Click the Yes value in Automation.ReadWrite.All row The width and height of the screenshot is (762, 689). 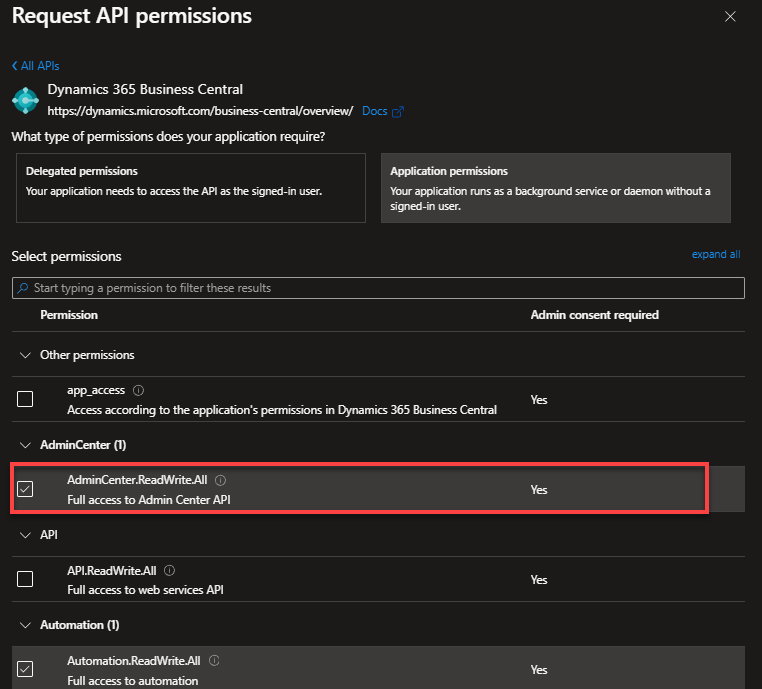click(539, 670)
